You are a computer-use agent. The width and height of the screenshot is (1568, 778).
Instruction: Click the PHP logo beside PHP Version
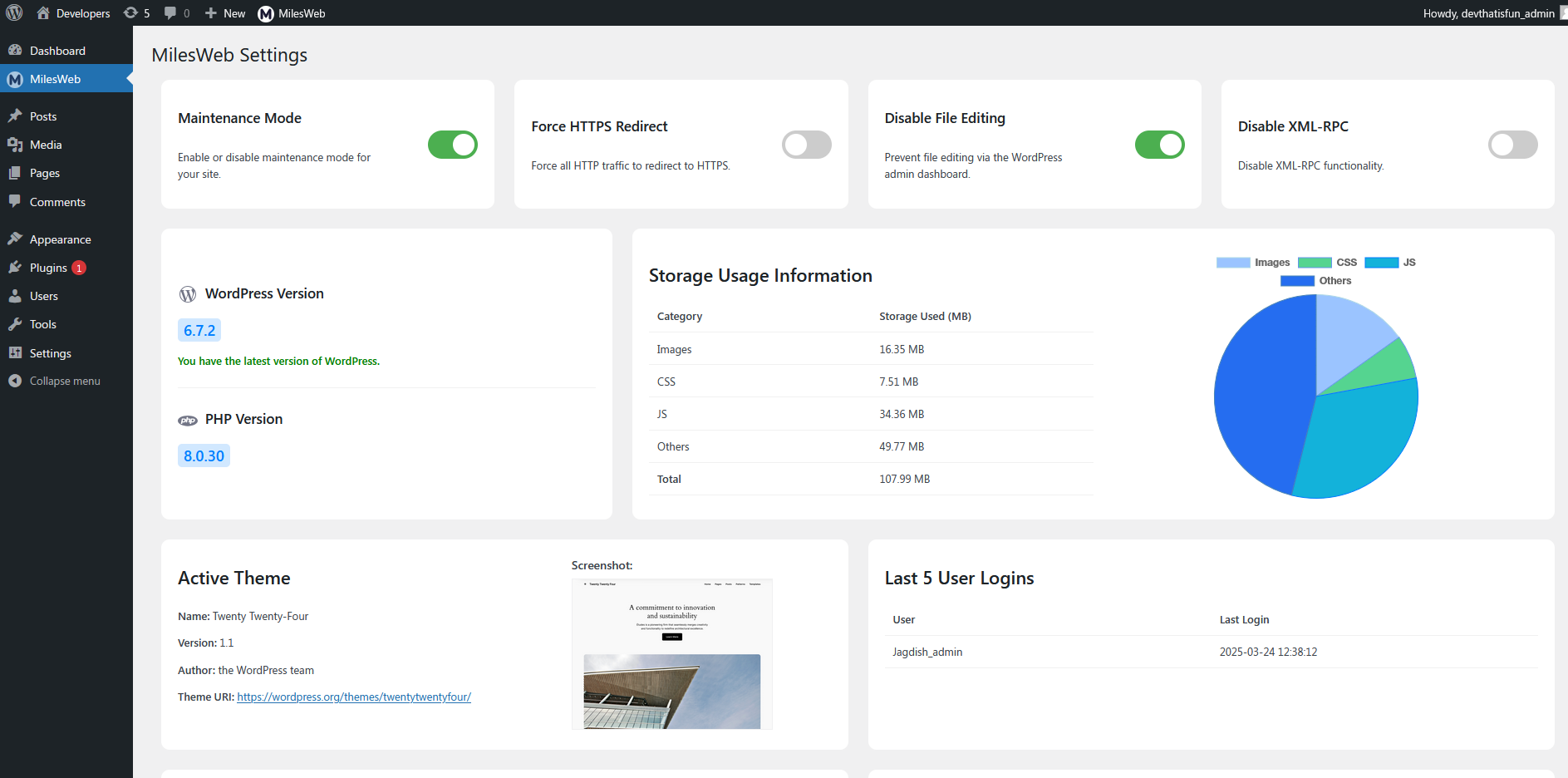[188, 421]
